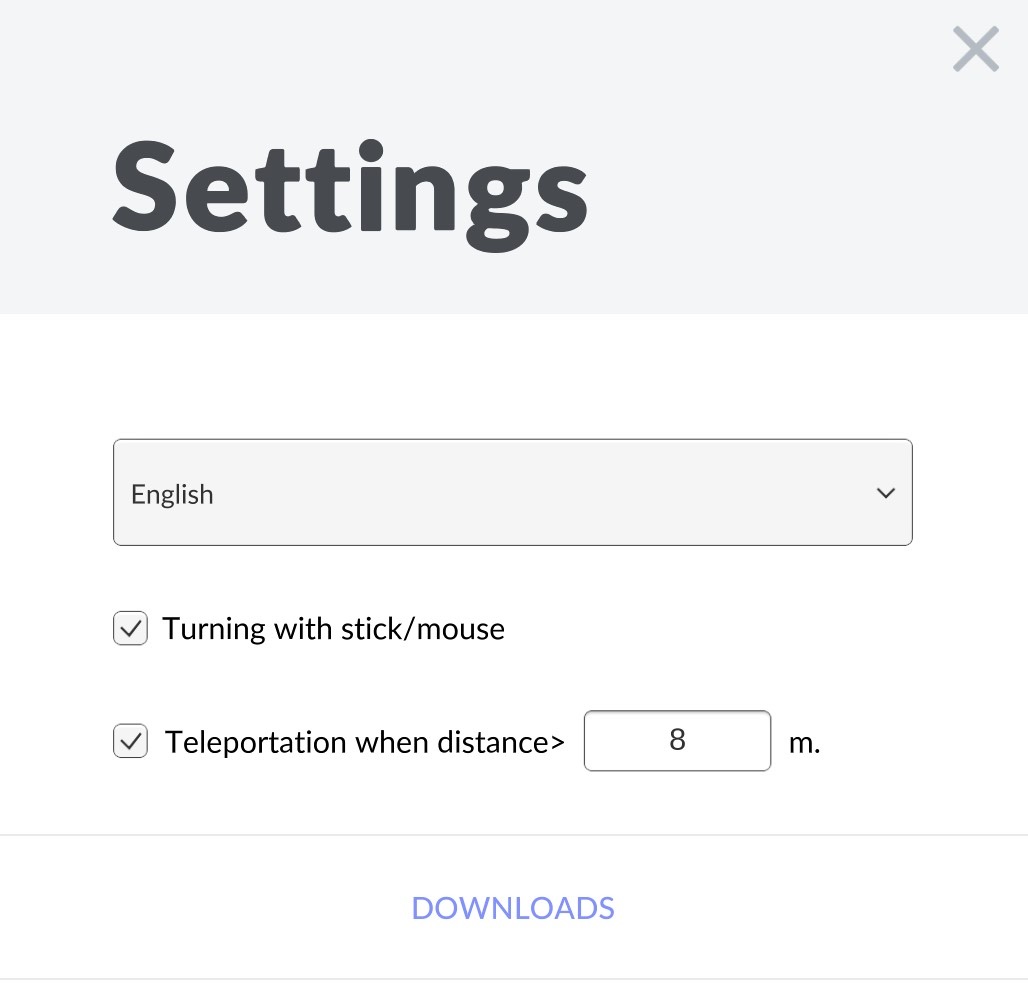Open the English language dropdown
The height and width of the screenshot is (988, 1028).
tap(512, 492)
